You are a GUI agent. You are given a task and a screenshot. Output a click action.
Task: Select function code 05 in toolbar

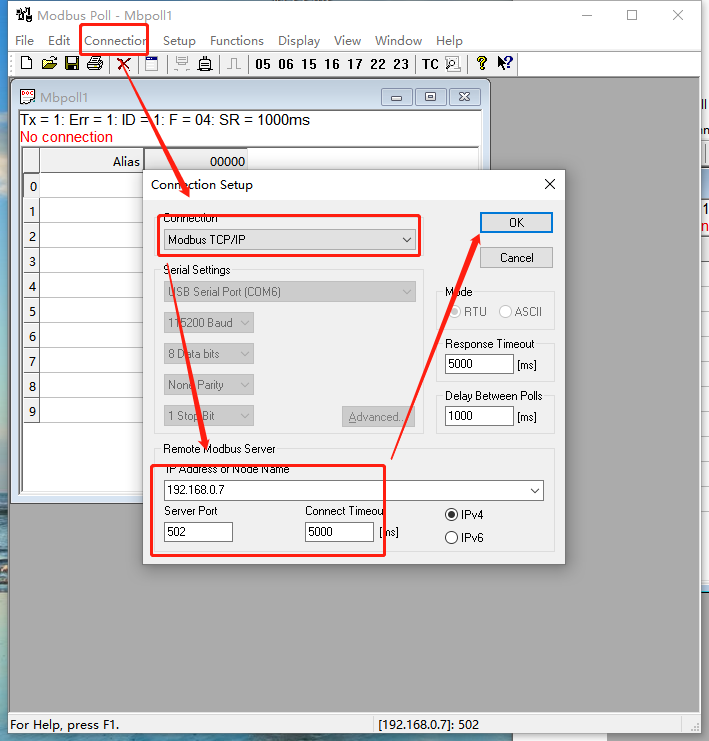(x=263, y=64)
